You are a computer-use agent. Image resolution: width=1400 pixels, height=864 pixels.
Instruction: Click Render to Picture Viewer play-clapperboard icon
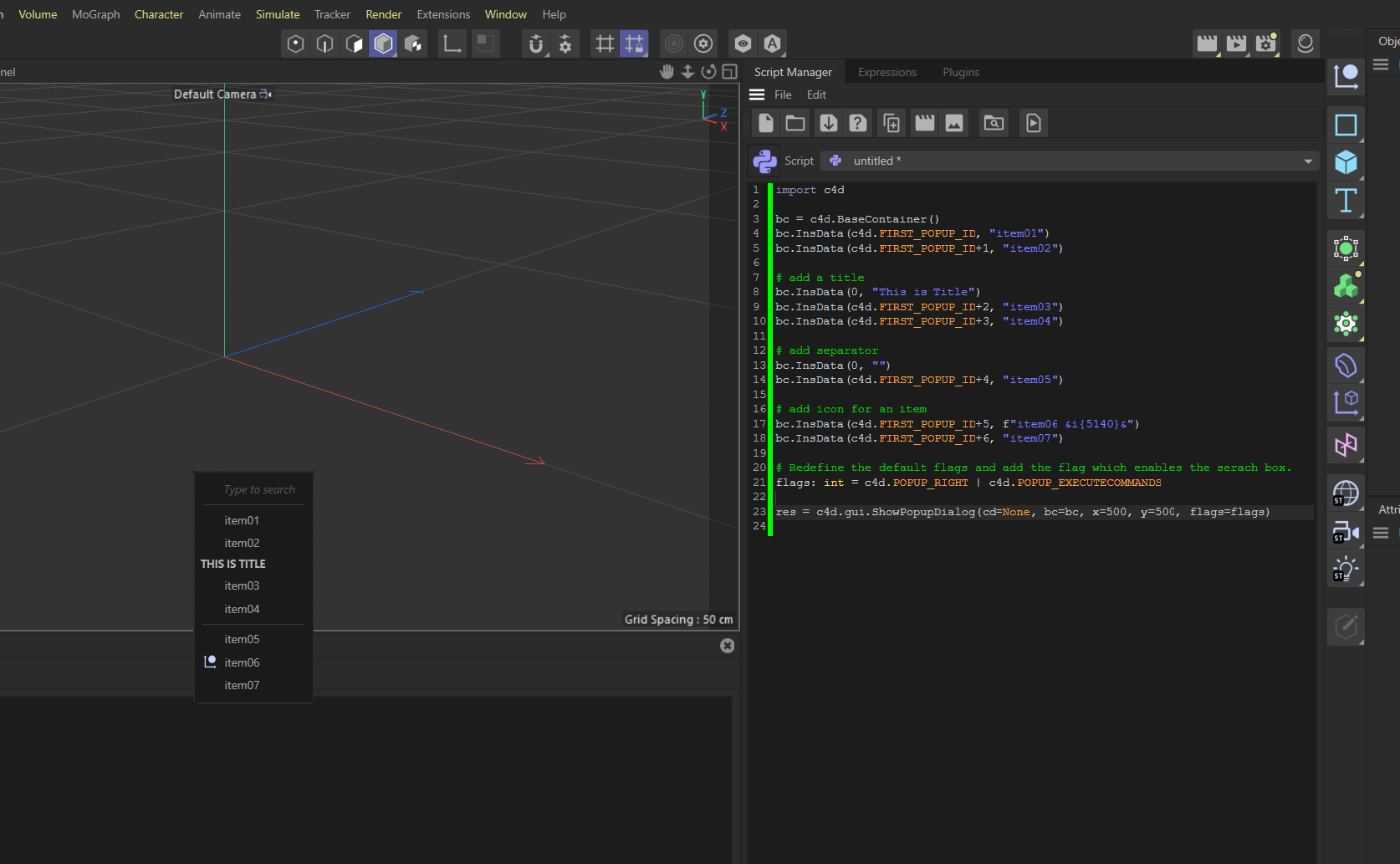[1236, 43]
